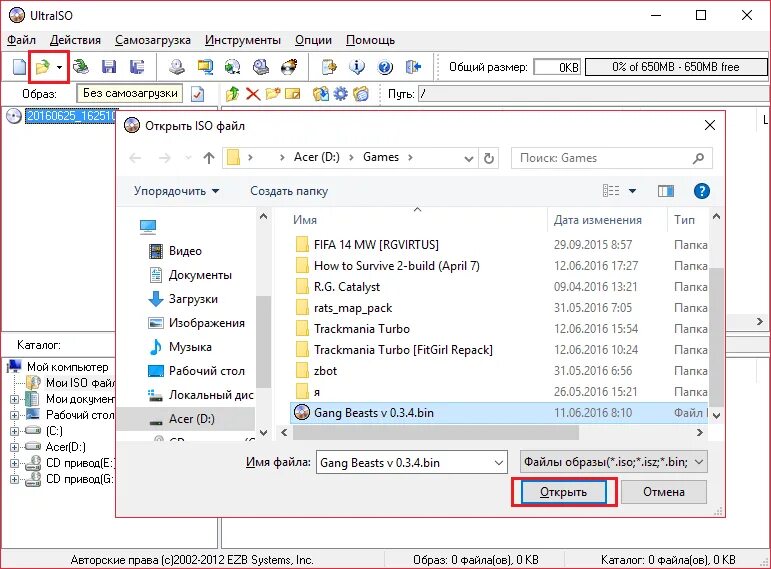Click the green Up folder arrow icon

point(233,93)
